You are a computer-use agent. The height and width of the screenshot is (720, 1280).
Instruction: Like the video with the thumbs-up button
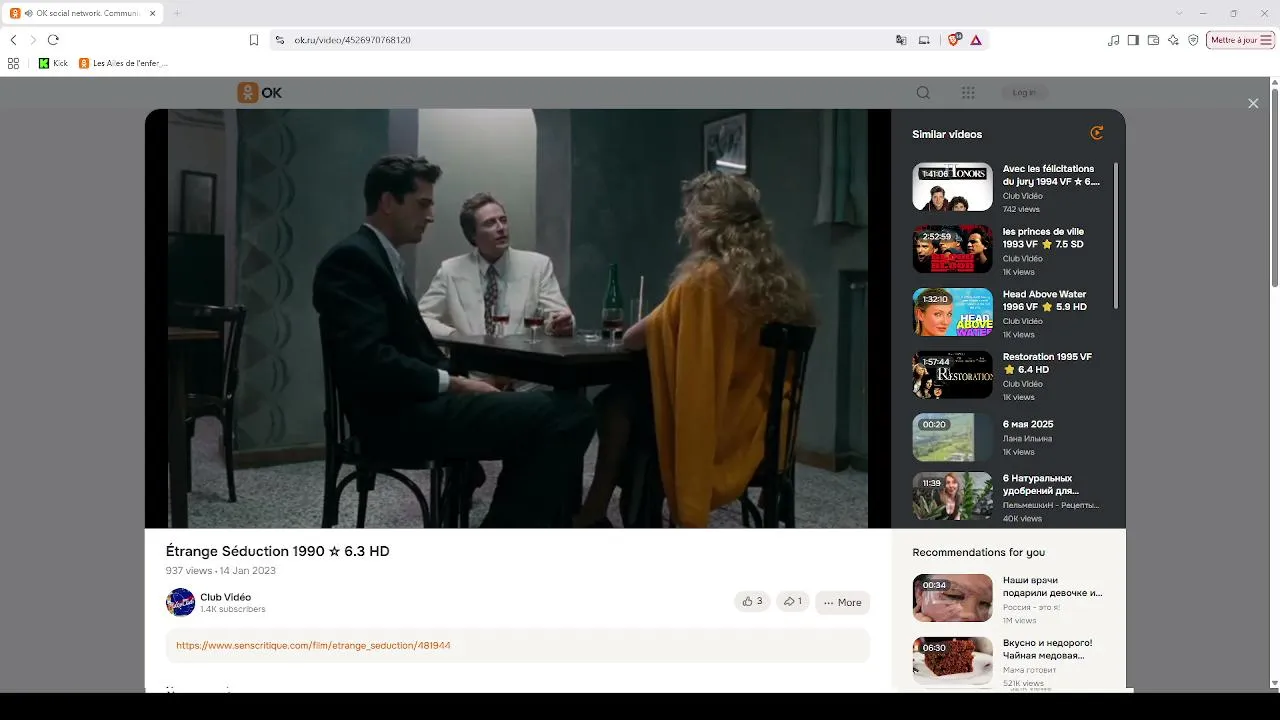coord(752,602)
